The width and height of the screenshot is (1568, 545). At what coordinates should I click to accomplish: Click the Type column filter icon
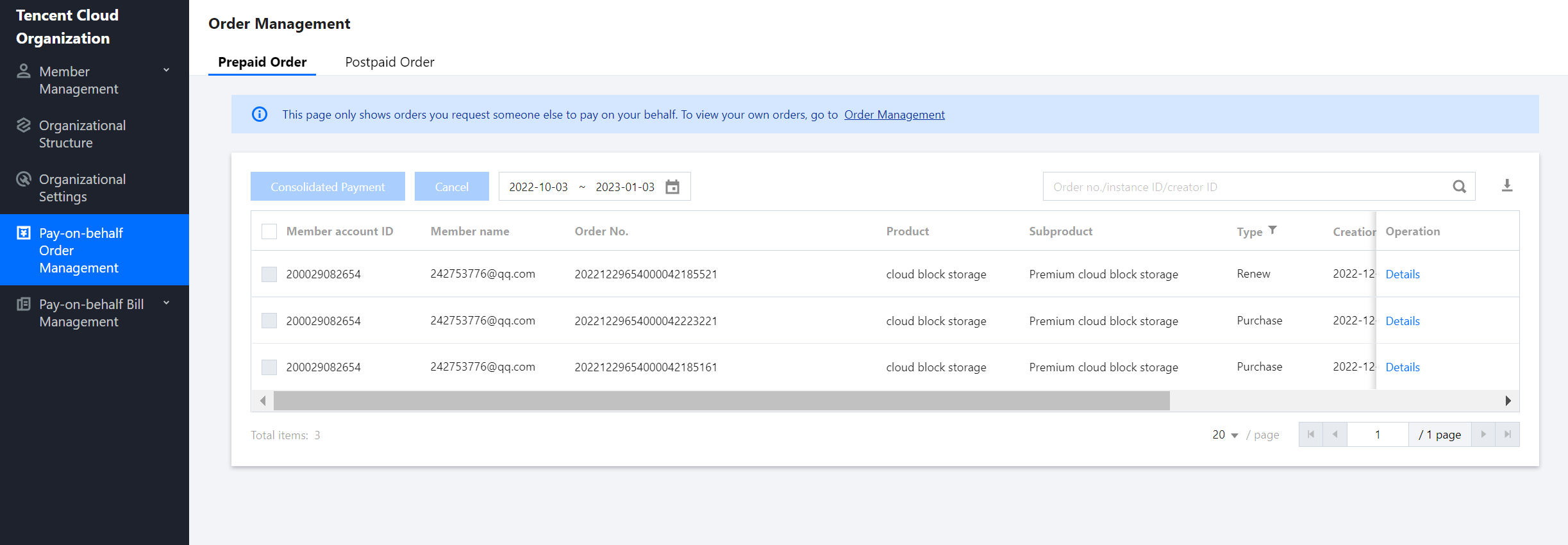1272,230
